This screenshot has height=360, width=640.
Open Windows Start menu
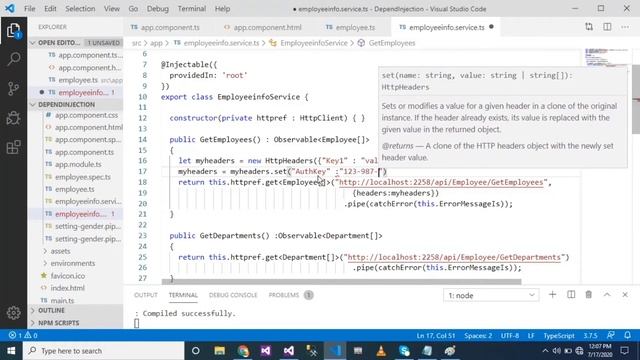pos(11,351)
